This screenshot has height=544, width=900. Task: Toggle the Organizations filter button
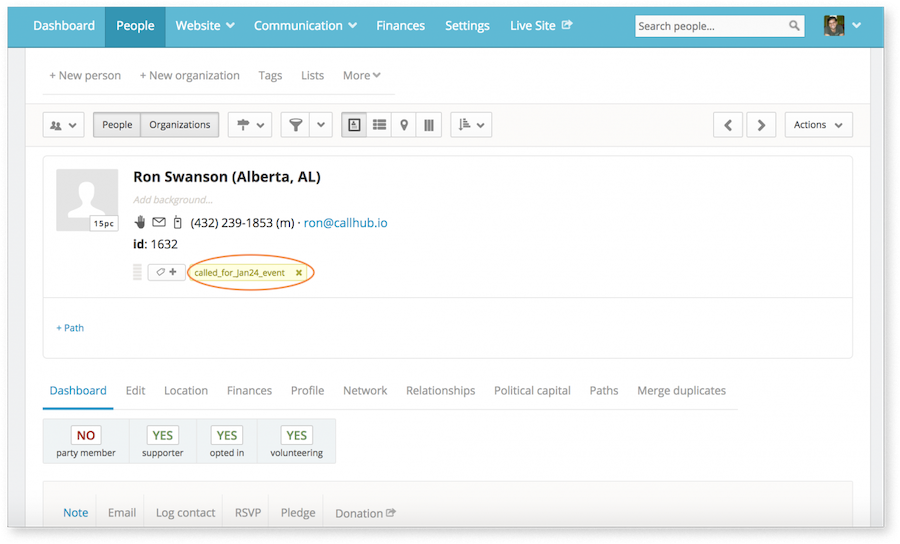(180, 125)
